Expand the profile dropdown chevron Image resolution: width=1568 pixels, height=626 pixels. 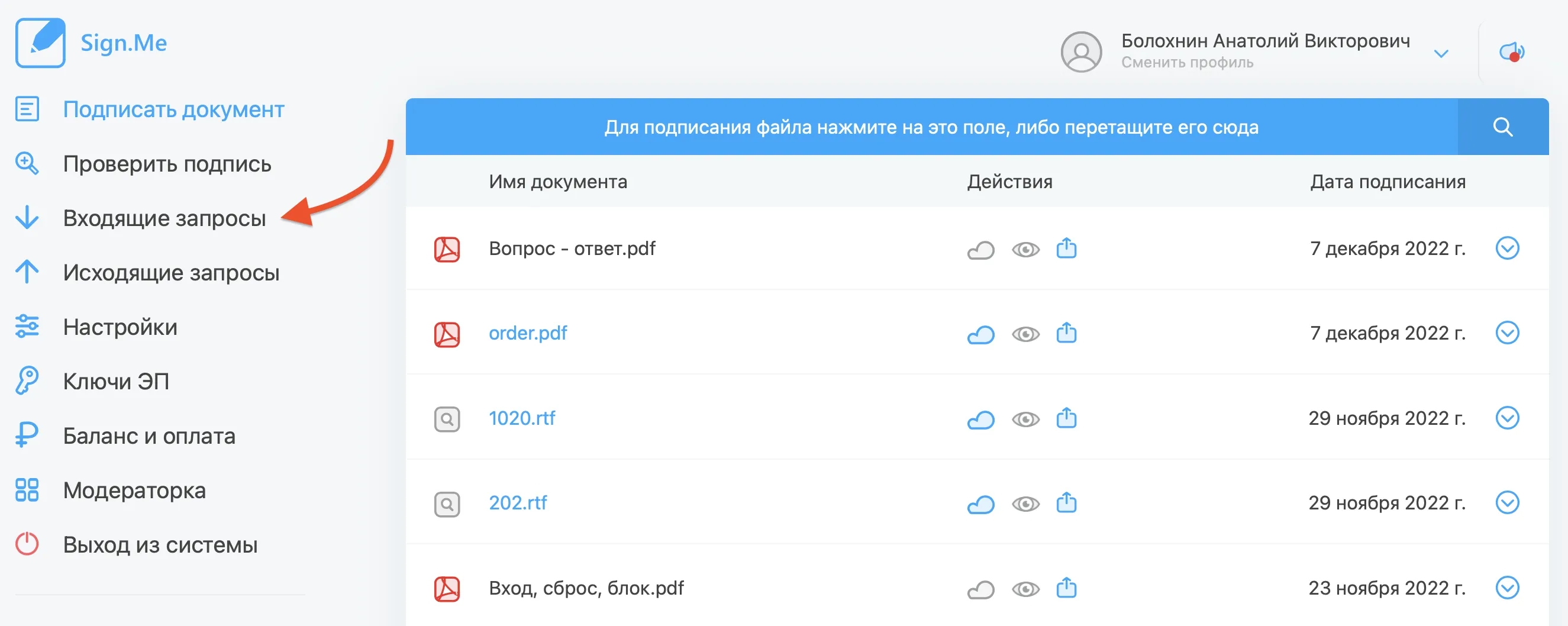[x=1441, y=54]
